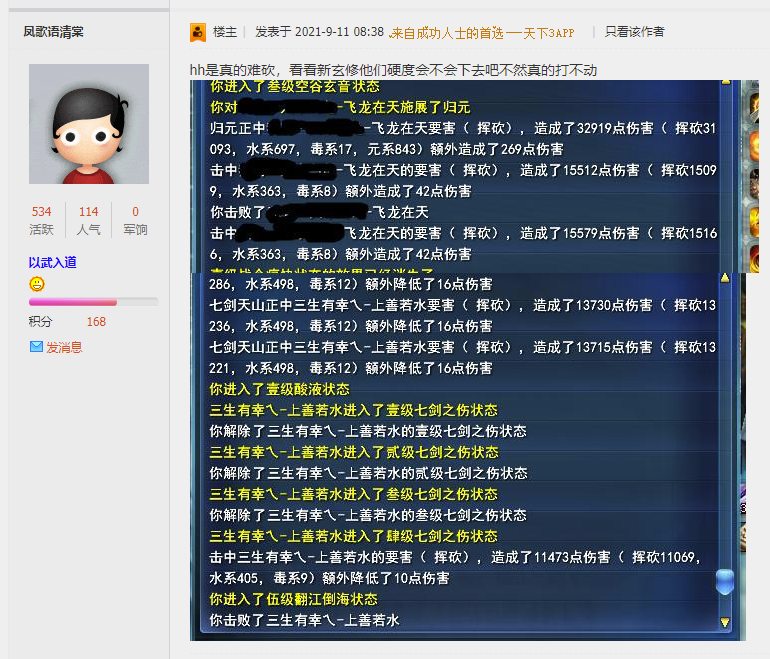Click the line 你进入了叁级空谷玄音状态
Screen dimensions: 770x659
(295, 86)
